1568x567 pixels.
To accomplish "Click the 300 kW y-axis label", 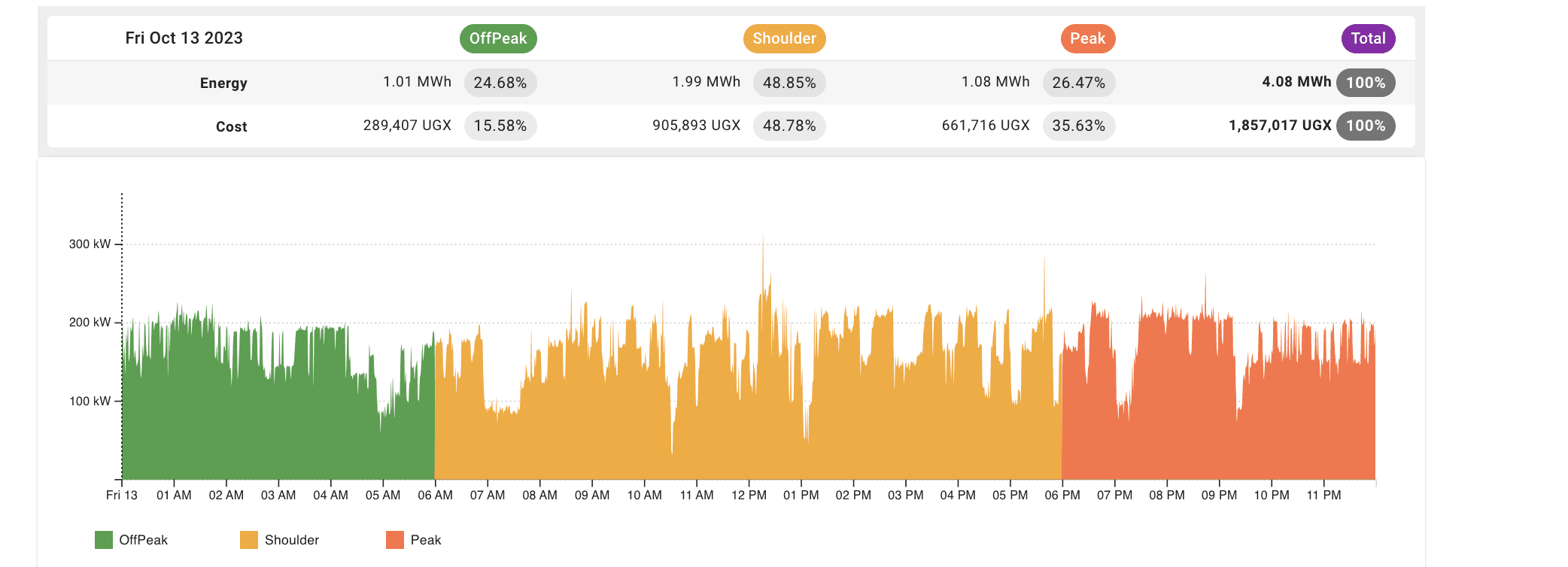I will [90, 244].
